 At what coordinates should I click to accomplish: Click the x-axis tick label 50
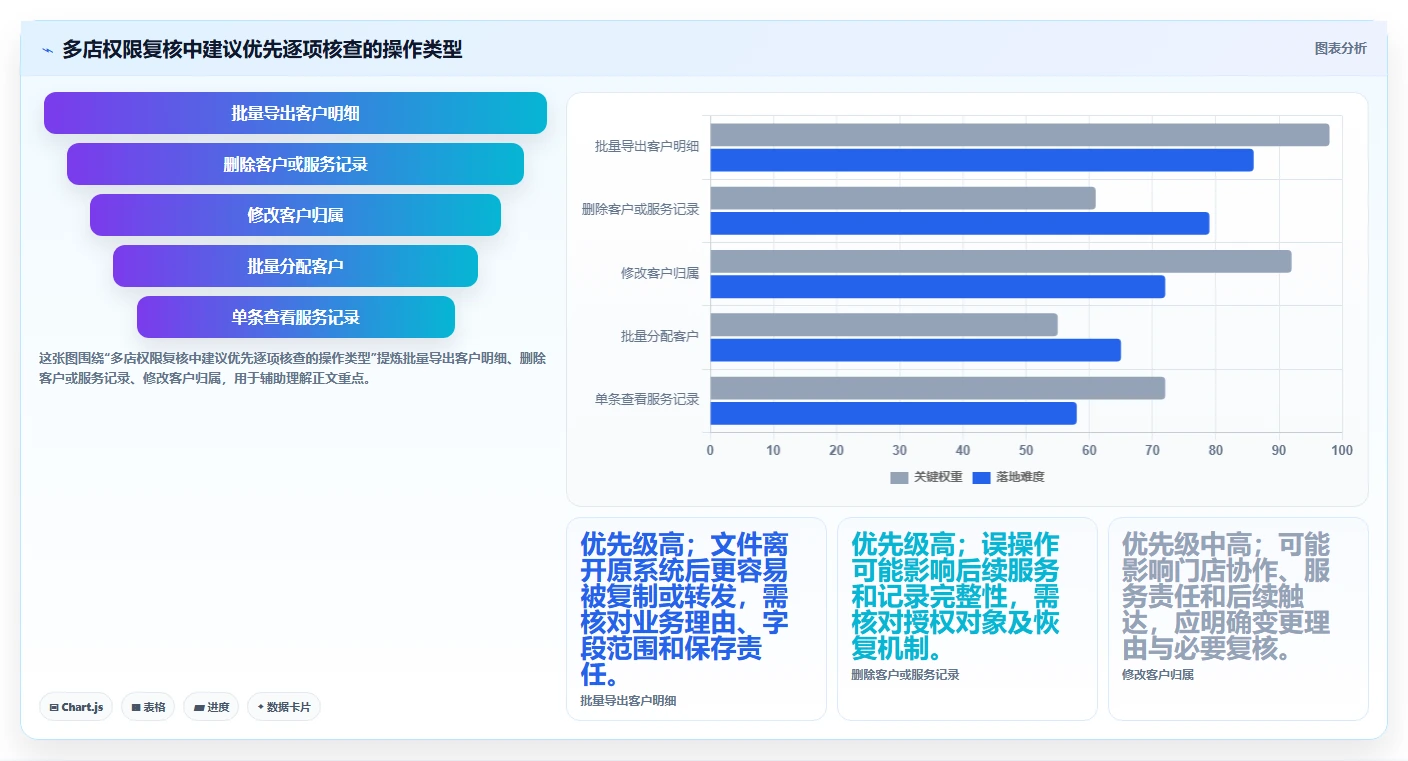[x=1026, y=451]
